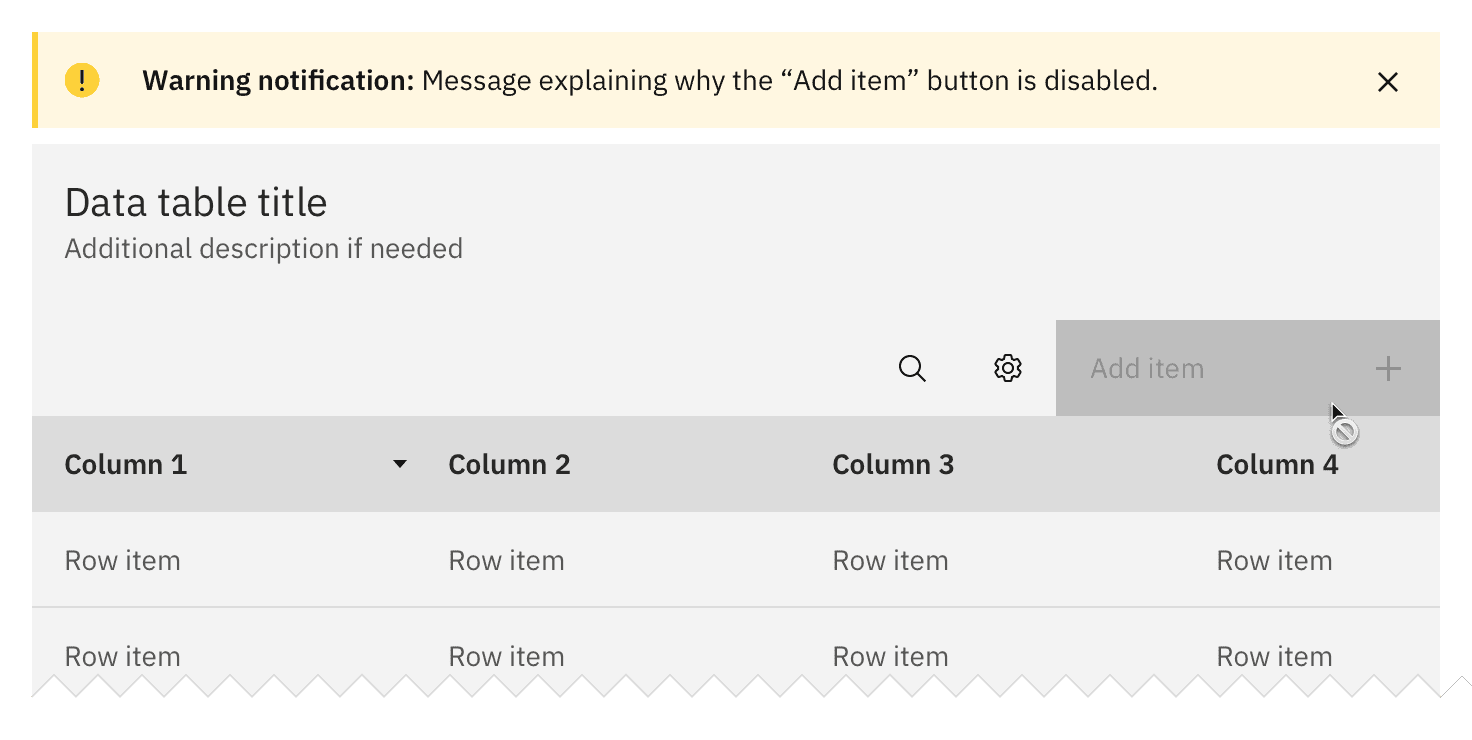Select the Column 4 header

(1277, 464)
